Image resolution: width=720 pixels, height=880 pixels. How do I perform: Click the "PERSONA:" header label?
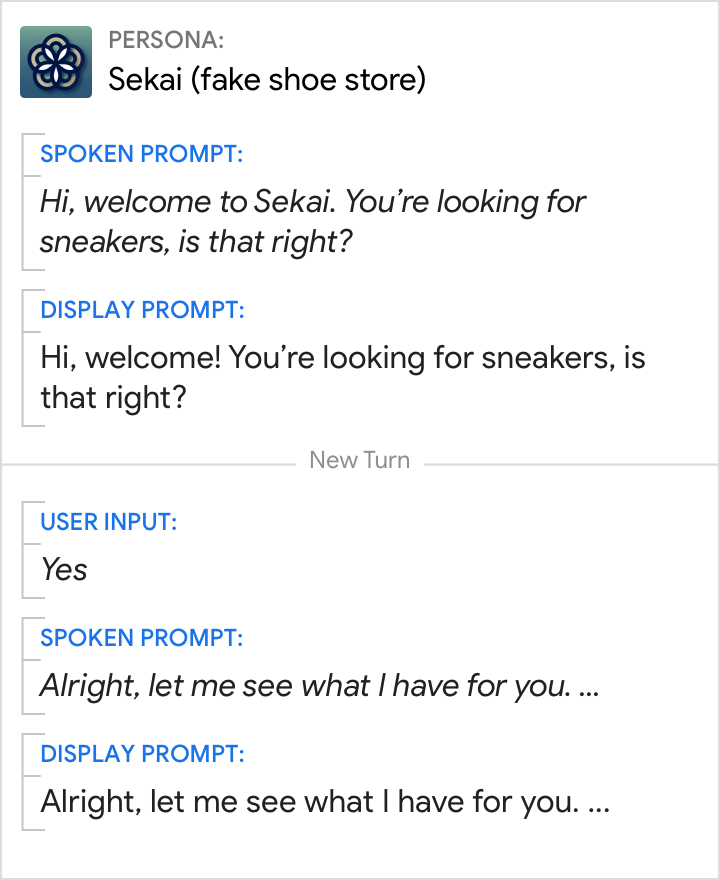coord(166,41)
